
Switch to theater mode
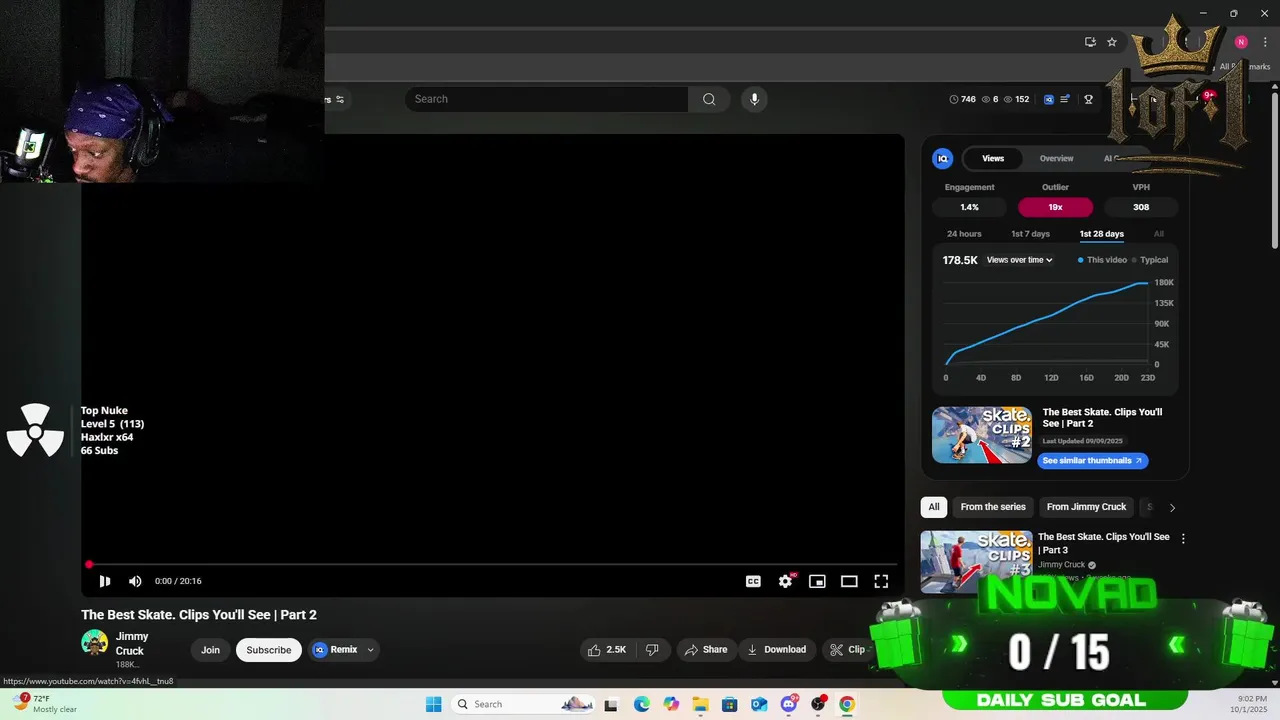tap(849, 581)
